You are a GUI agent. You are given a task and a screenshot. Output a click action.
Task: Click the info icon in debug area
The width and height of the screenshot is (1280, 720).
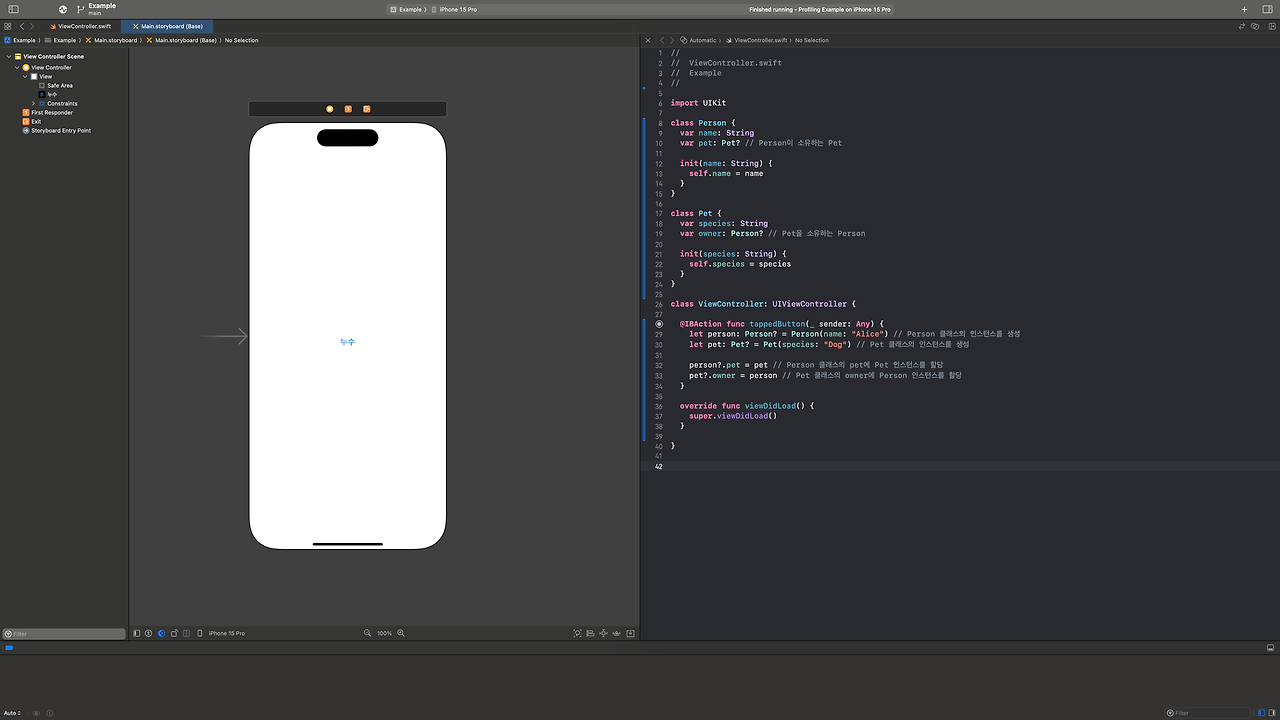(x=49, y=713)
